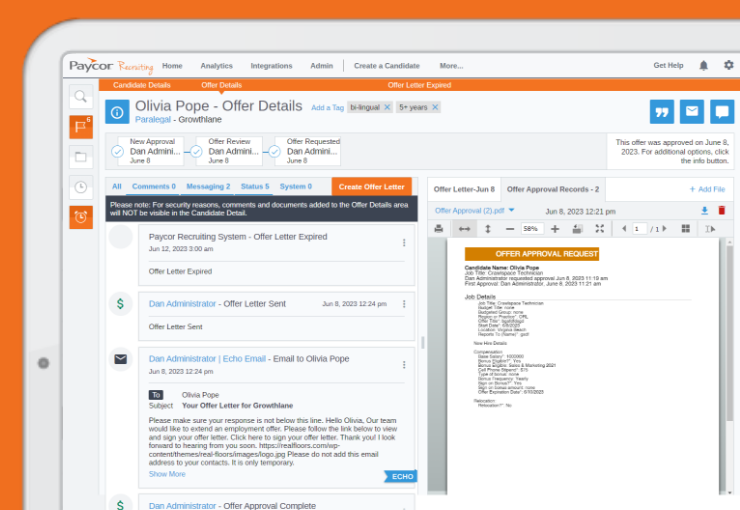The width and height of the screenshot is (740, 510).
Task: Open the search icon in left sidebar
Action: point(81,97)
